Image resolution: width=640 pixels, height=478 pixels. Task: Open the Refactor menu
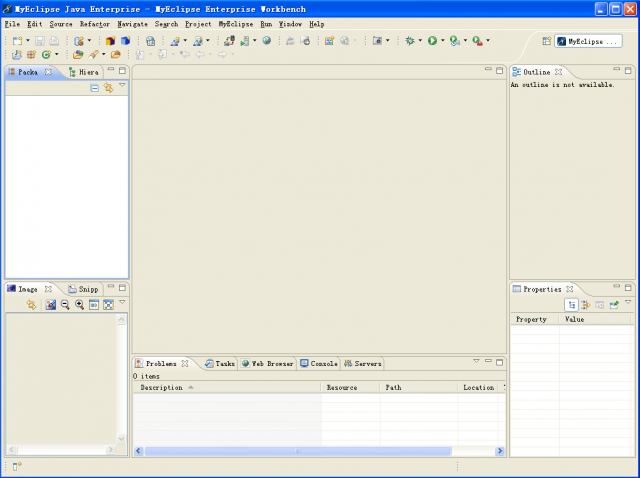[94, 23]
